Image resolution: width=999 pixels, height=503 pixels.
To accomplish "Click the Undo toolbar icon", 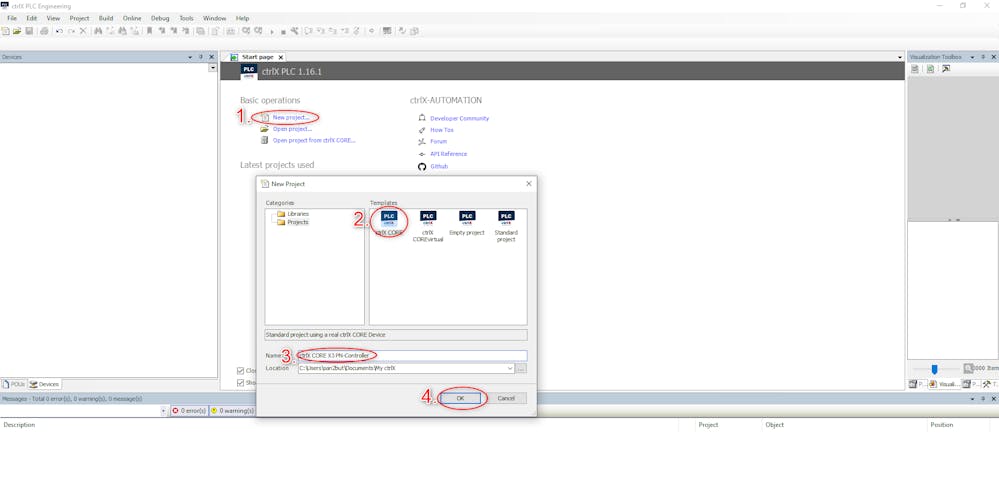I will coord(59,31).
